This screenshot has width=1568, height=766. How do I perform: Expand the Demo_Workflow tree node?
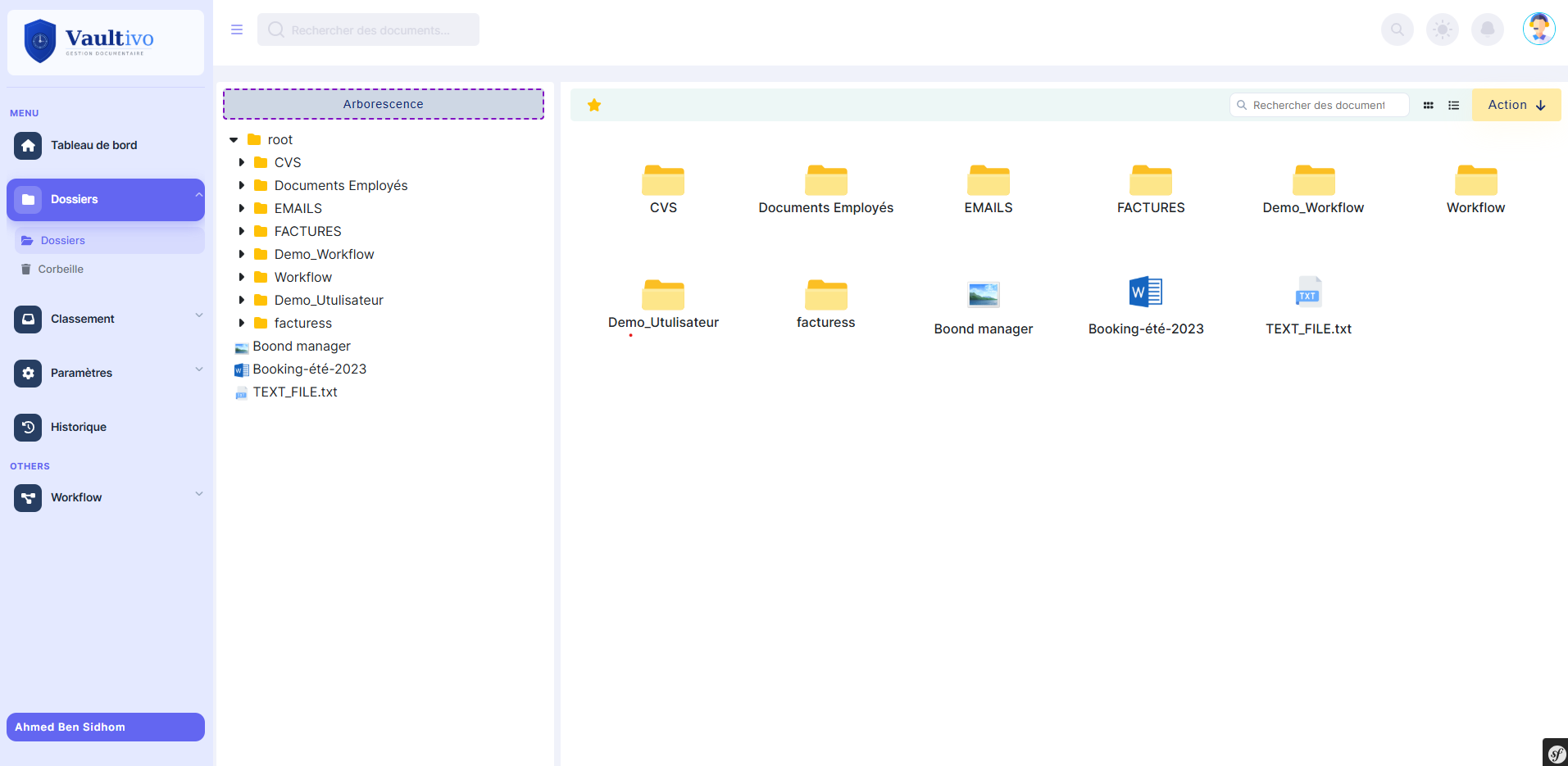pyautogui.click(x=241, y=254)
